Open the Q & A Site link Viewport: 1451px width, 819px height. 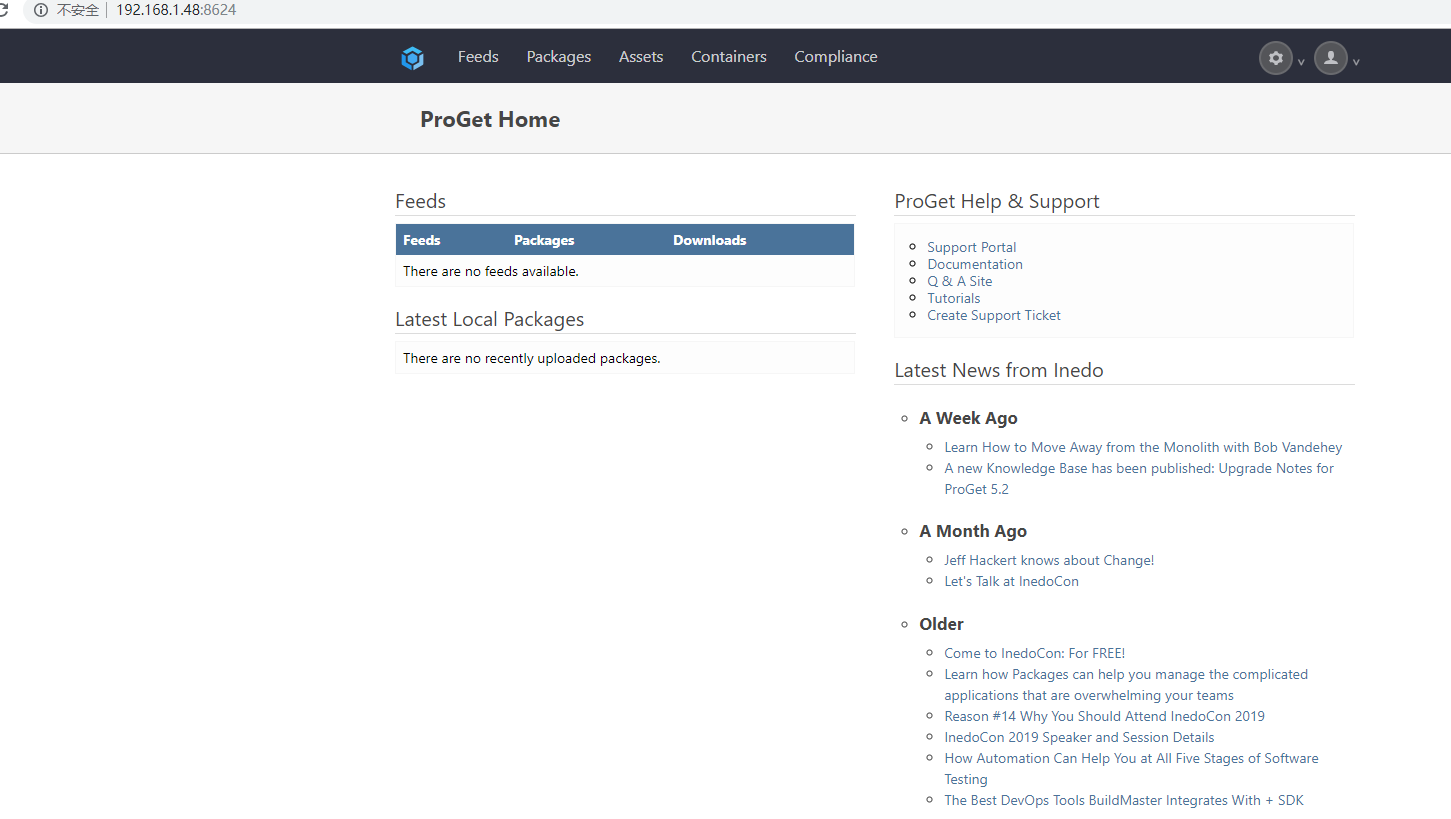click(x=960, y=281)
